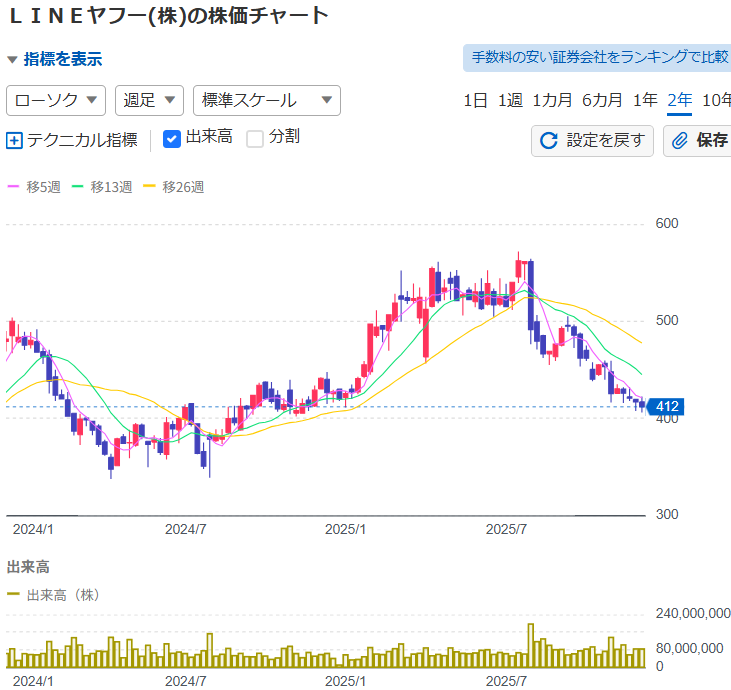Select the 1年 period tab
This screenshot has height=690, width=731.
coord(645,100)
